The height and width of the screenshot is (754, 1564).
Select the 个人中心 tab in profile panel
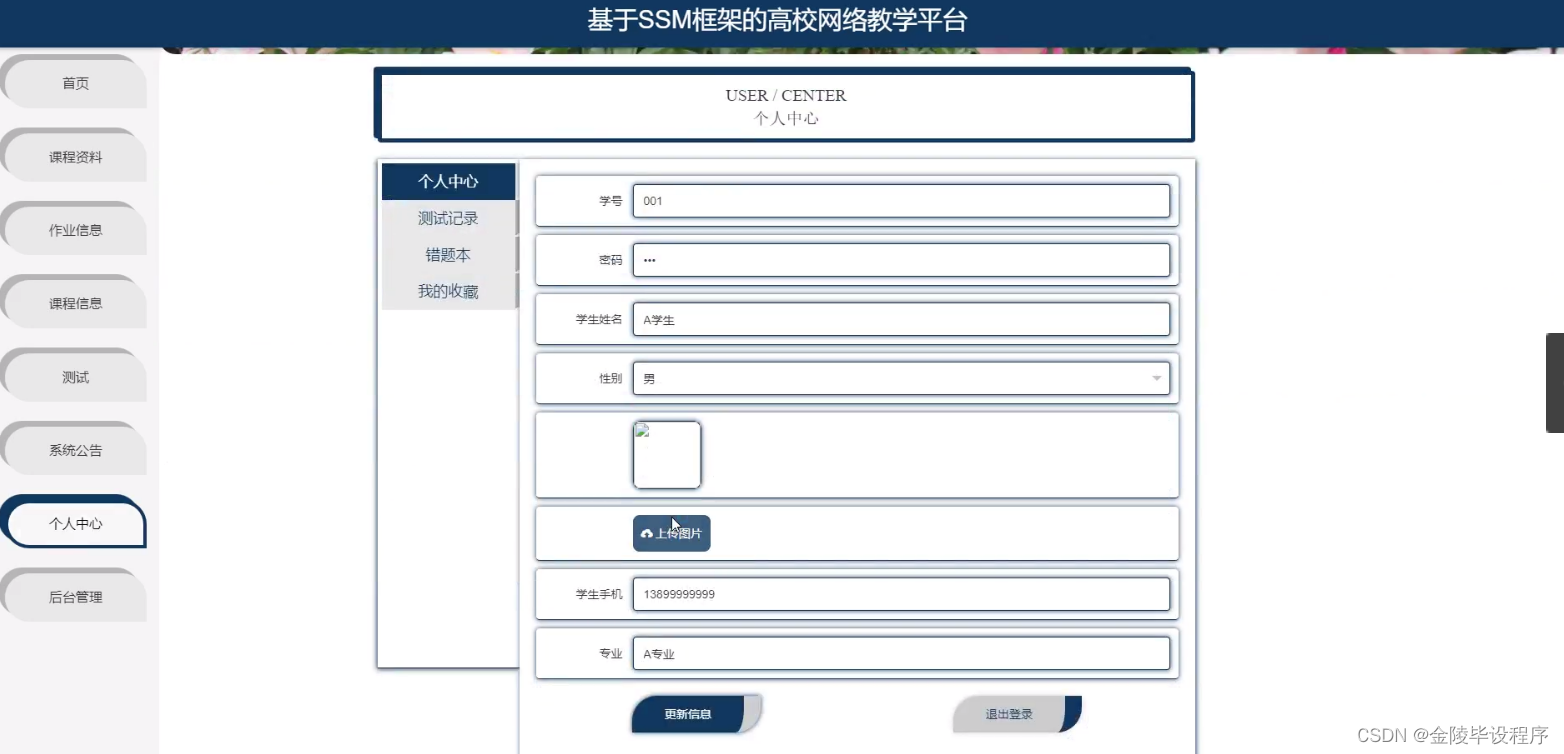coord(447,181)
